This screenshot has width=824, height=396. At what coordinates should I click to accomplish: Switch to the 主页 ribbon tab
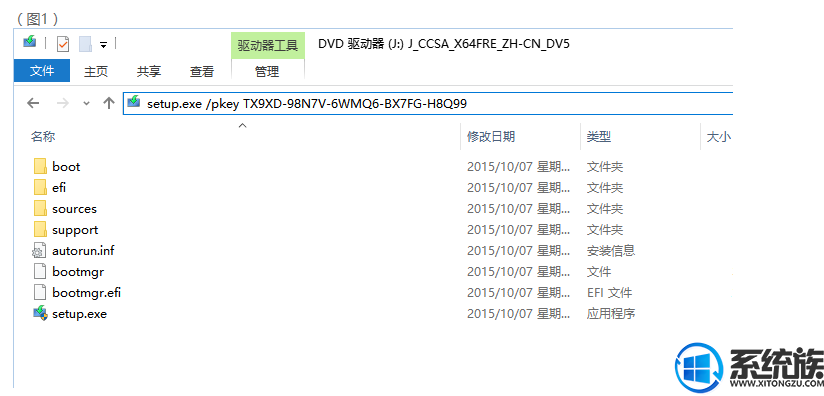click(x=96, y=71)
